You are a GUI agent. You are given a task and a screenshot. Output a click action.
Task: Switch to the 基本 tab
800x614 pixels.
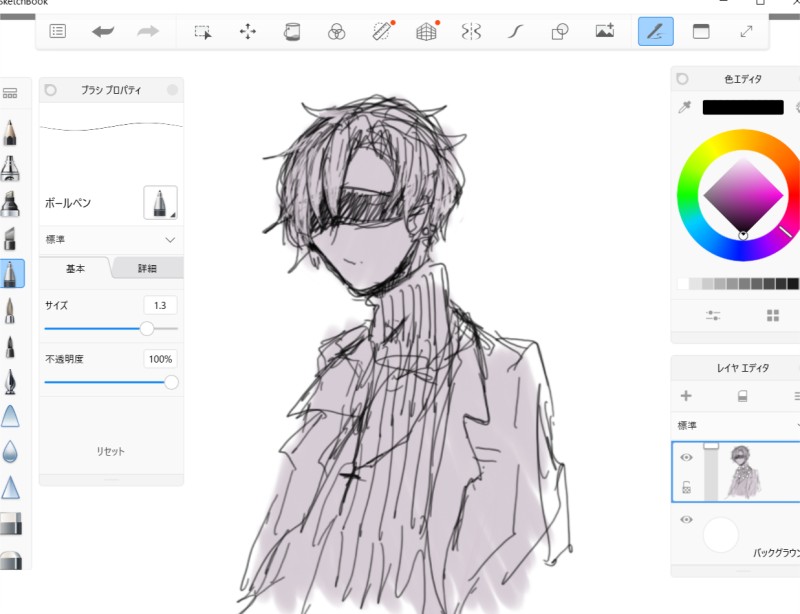tap(75, 268)
